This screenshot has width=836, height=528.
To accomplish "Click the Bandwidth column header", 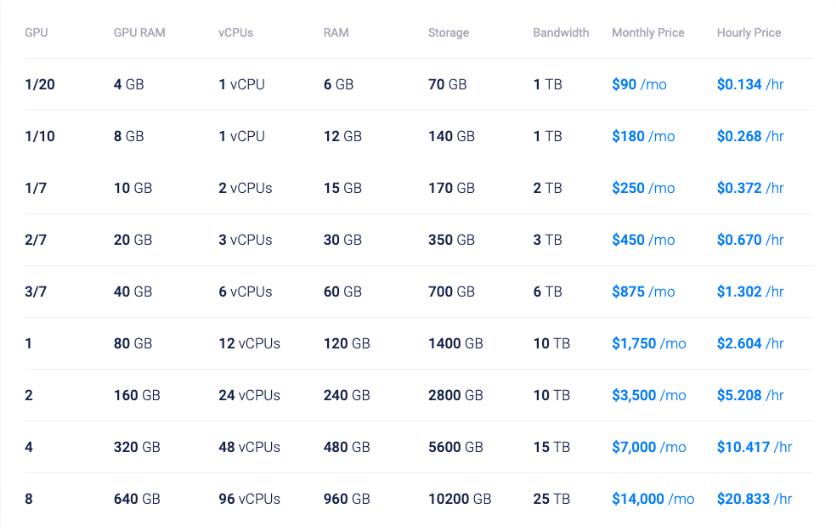I will pos(560,33).
